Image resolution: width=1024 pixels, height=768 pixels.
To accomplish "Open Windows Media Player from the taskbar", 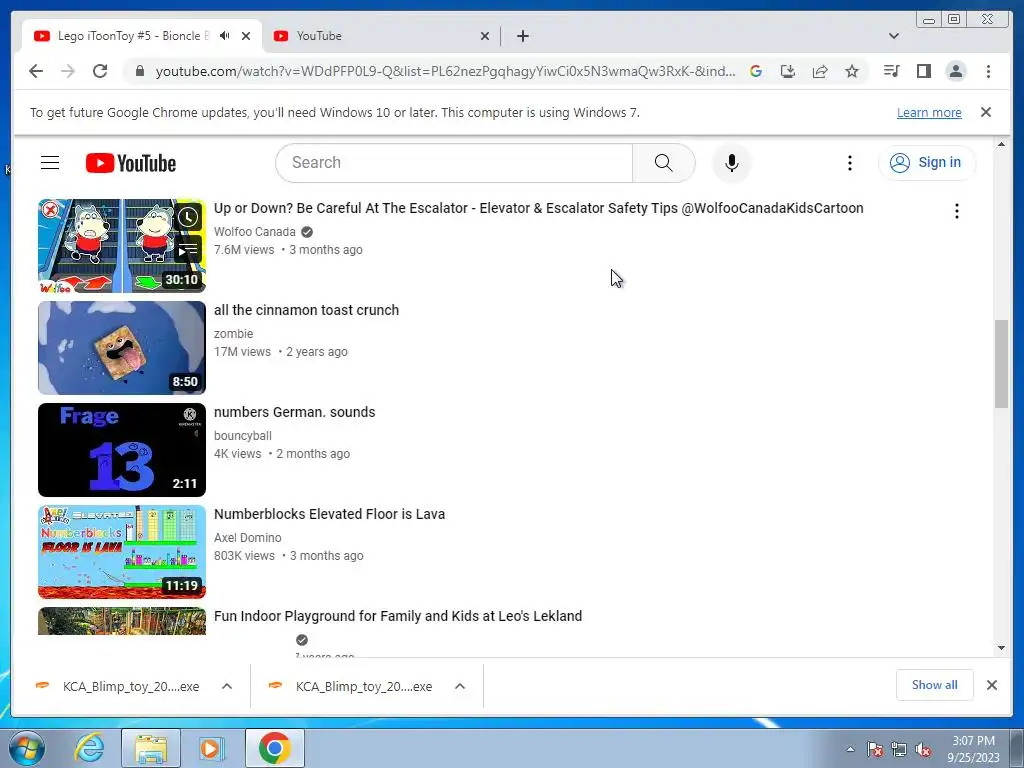I will [x=211, y=748].
